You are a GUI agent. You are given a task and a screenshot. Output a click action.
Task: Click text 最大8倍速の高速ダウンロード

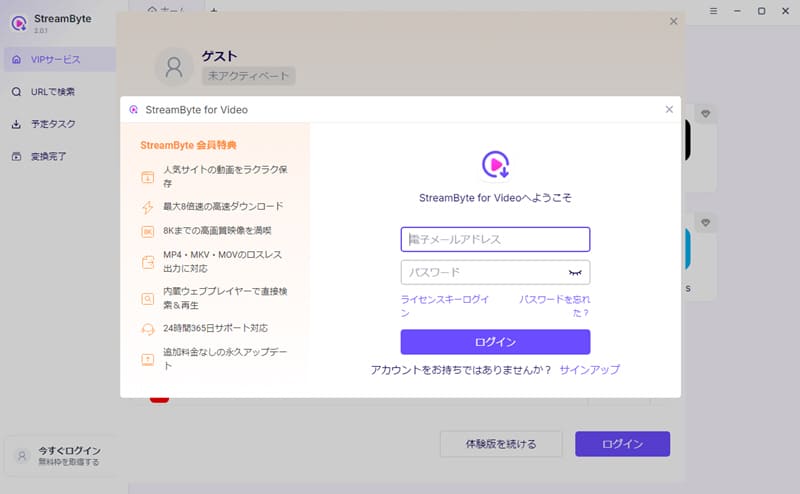tap(223, 206)
